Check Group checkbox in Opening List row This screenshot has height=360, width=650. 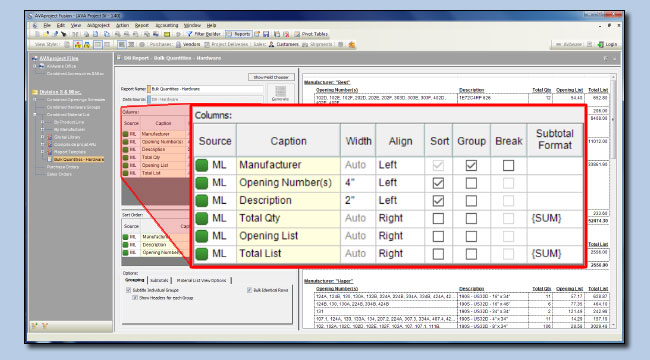[x=471, y=236]
